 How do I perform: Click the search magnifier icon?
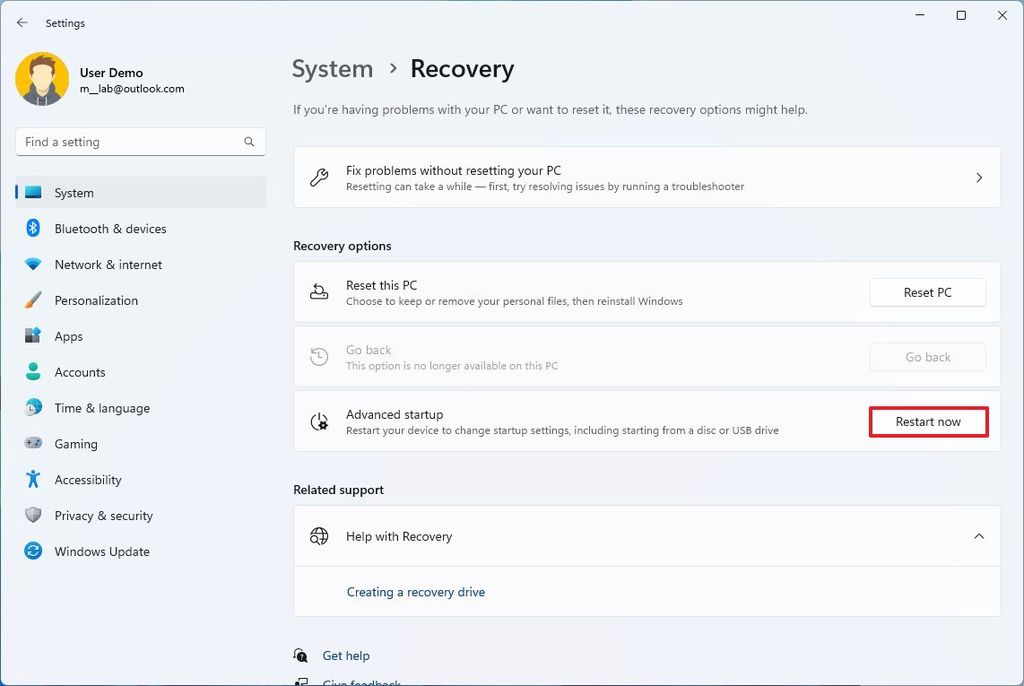coord(249,142)
